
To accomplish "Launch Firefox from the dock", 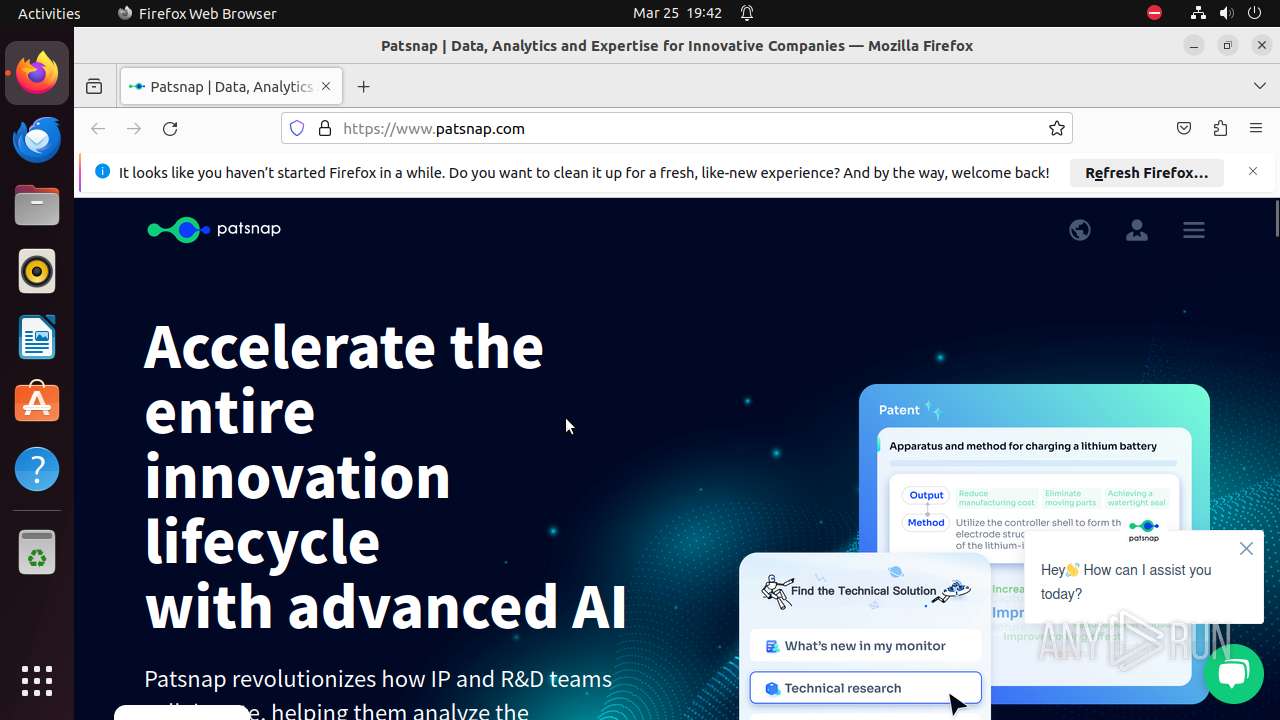I will pyautogui.click(x=37, y=73).
